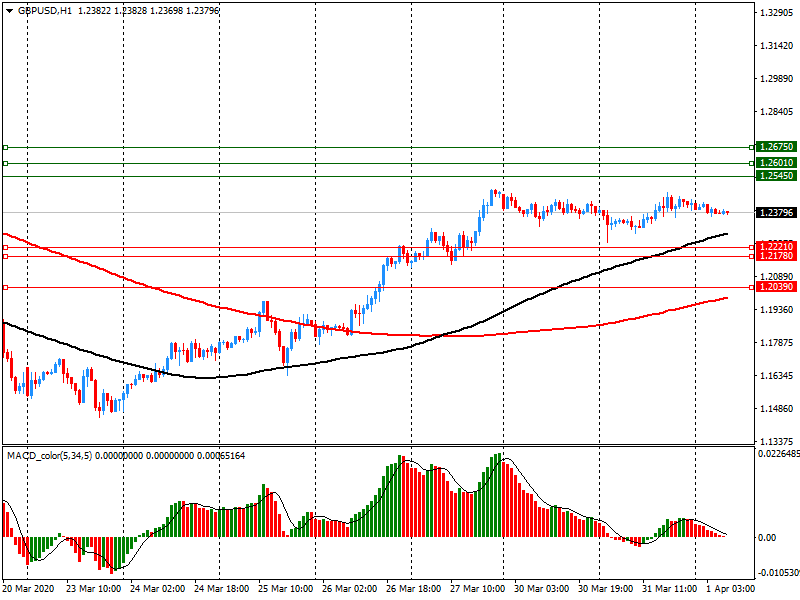Click the 27 Mar 10:00 time label

[x=478, y=589]
